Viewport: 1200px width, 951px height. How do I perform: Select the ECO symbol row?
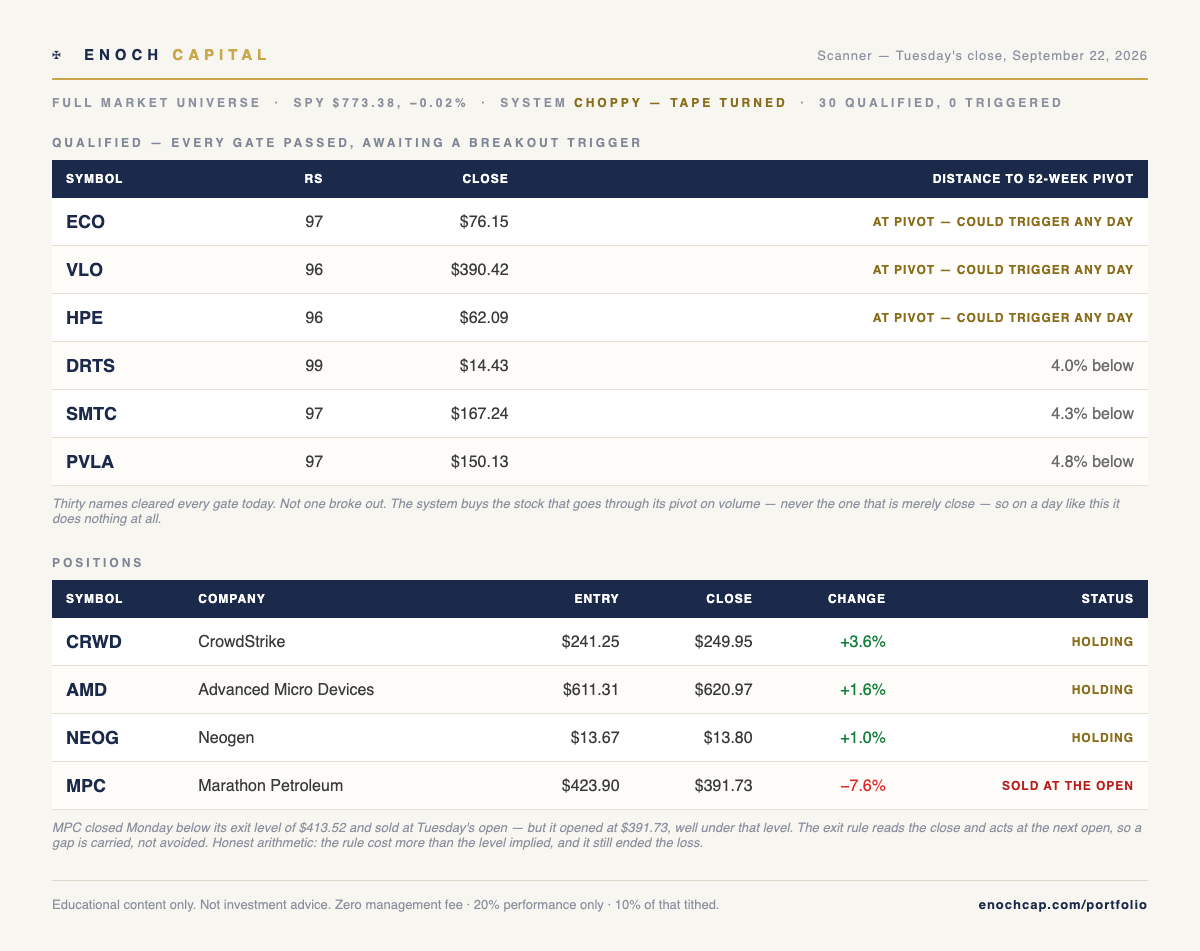point(600,222)
